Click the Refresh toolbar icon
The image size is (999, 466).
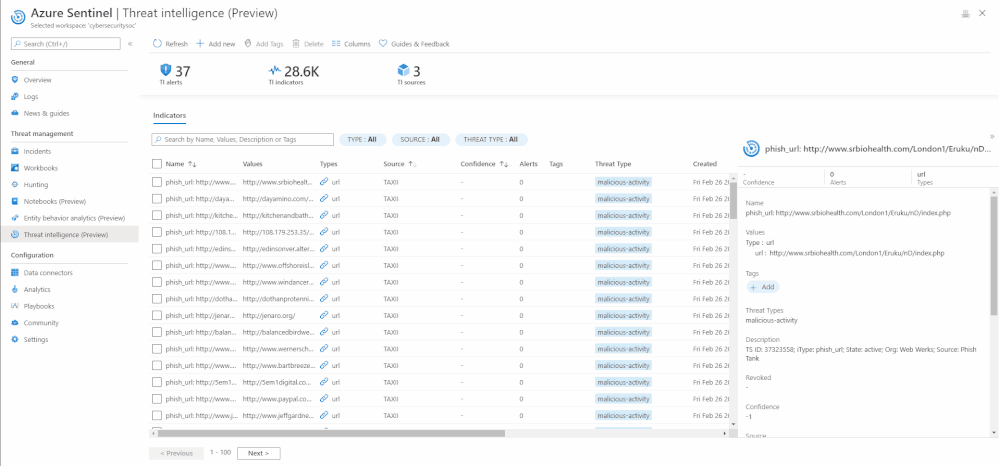pyautogui.click(x=157, y=44)
